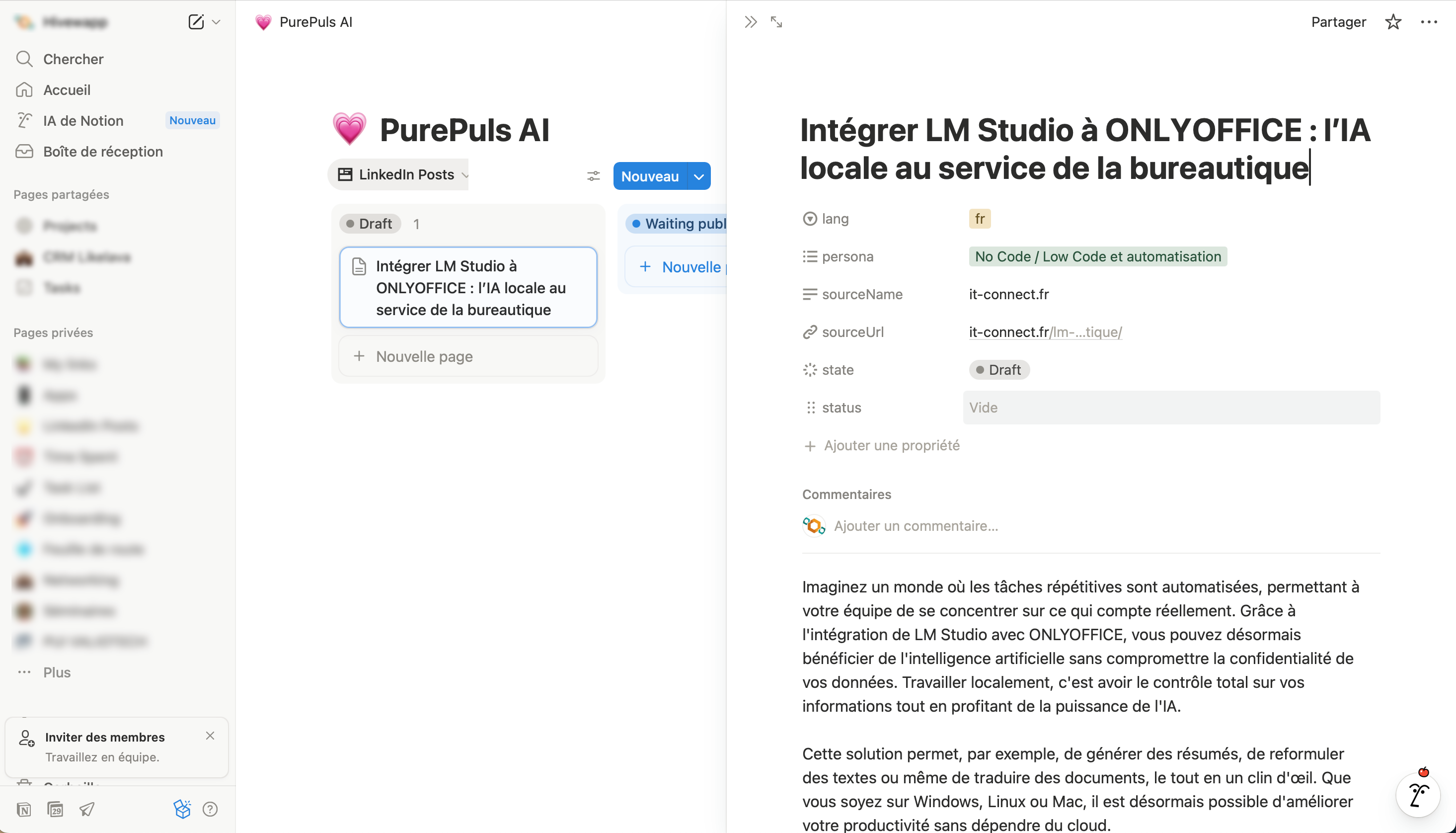Image resolution: width=1456 pixels, height=833 pixels.
Task: Dismiss the Inviter des membres banner
Action: point(210,736)
